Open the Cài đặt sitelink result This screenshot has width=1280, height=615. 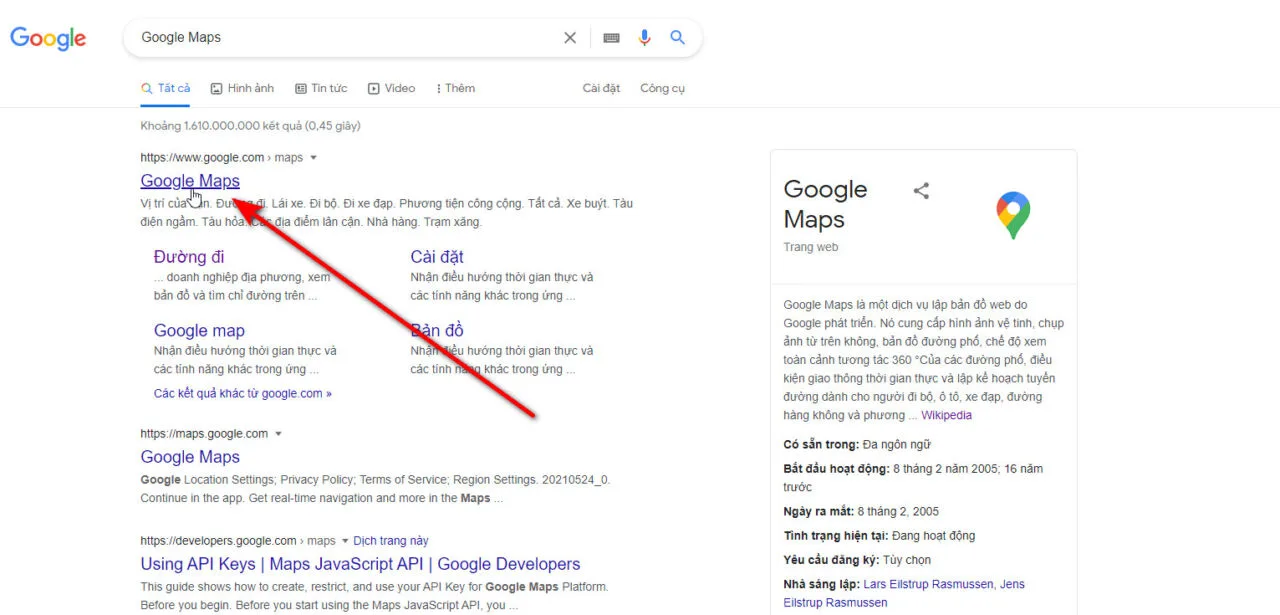[x=437, y=257]
